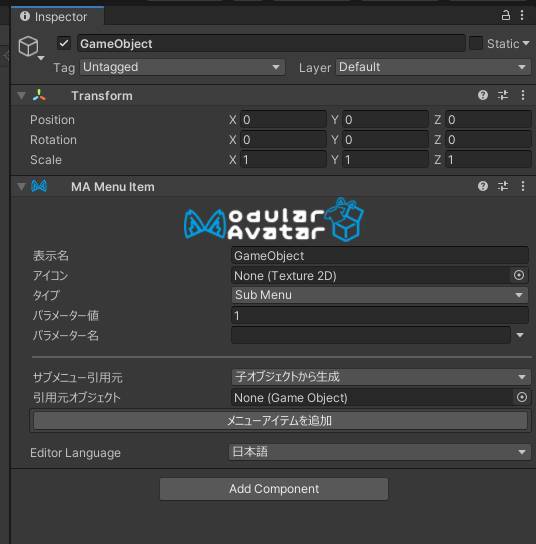
Task: Open the Inspector tab options menu
Action: (522, 16)
